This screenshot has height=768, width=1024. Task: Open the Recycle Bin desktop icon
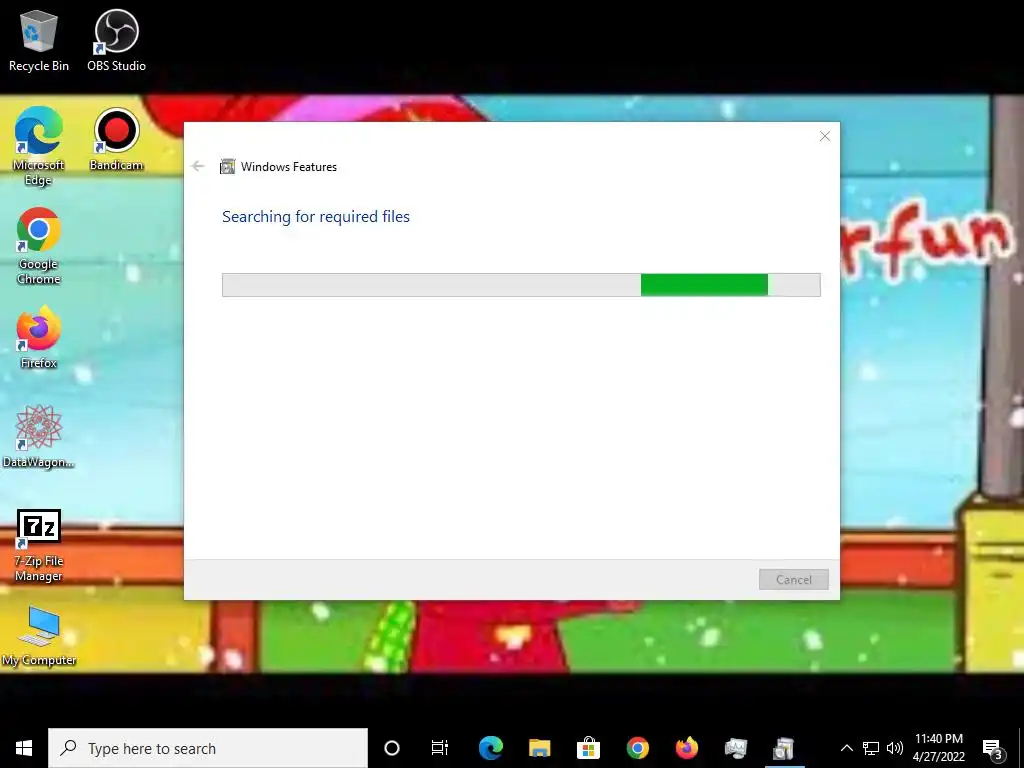point(39,40)
